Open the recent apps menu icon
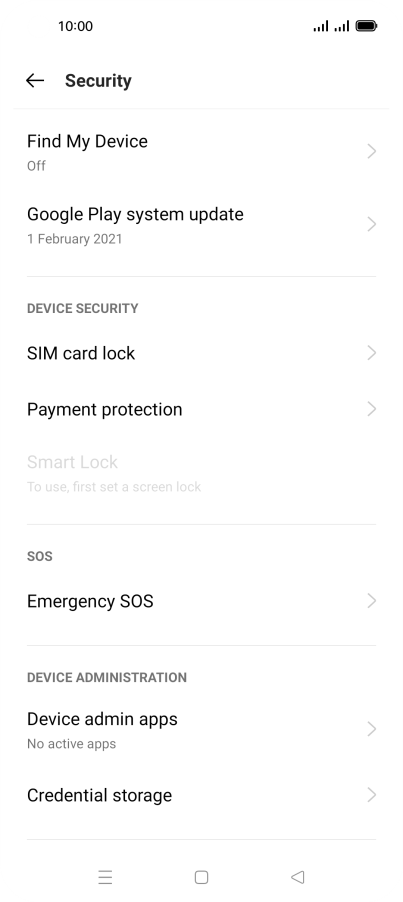Screen dimensions: 403x902 105,877
